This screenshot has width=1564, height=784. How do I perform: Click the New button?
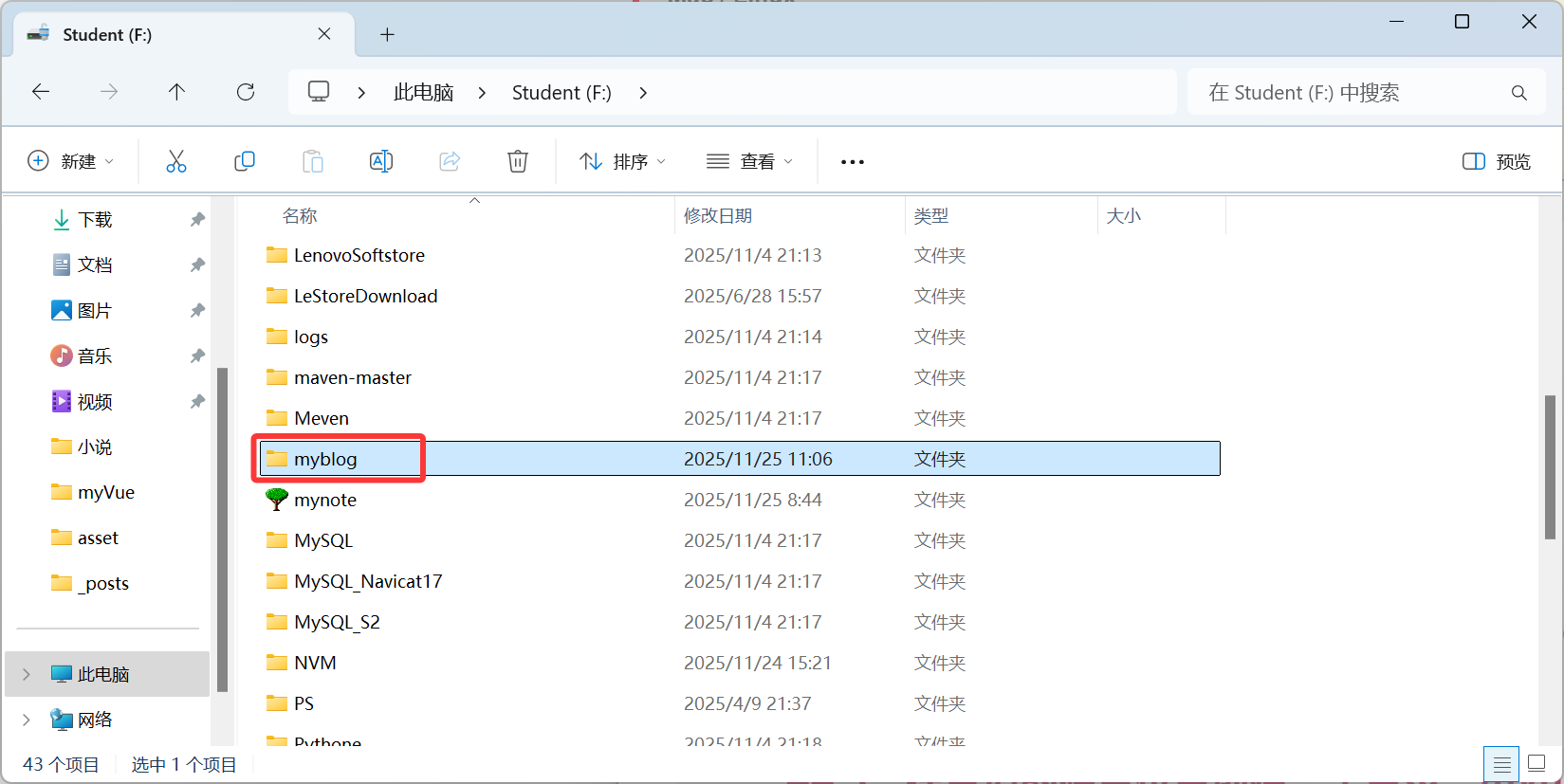click(x=71, y=161)
